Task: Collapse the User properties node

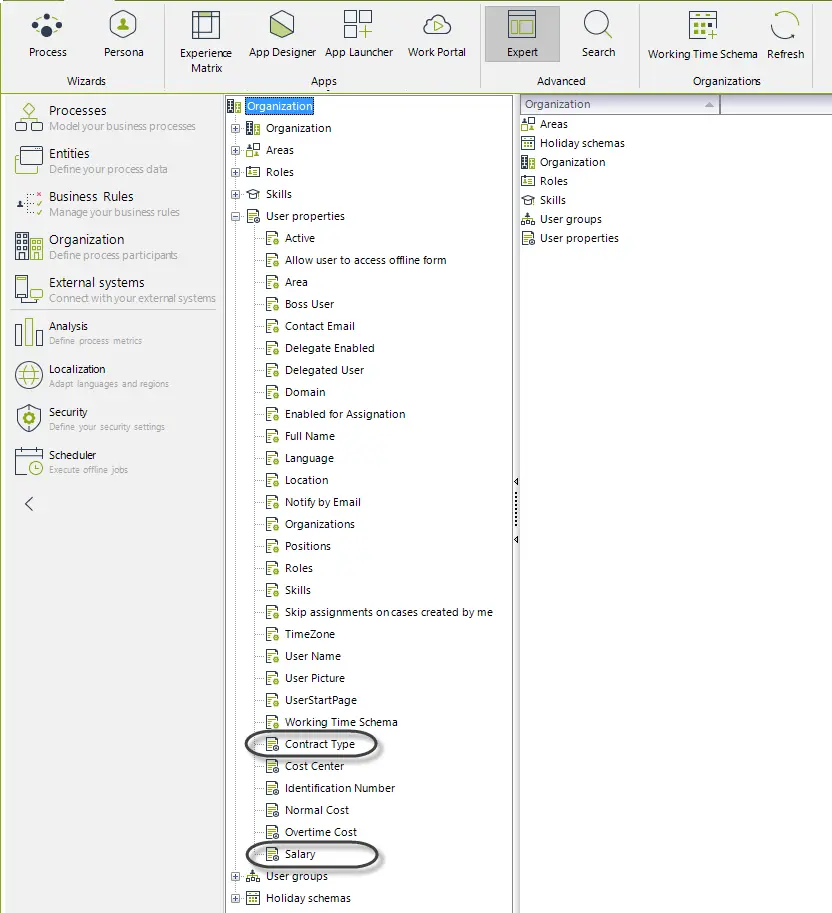Action: (x=235, y=217)
